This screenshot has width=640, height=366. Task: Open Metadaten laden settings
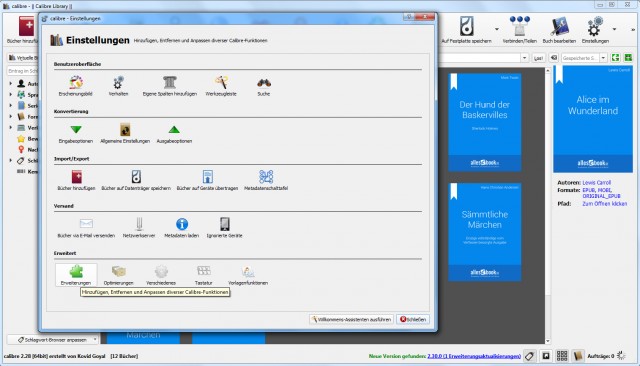pyautogui.click(x=182, y=228)
